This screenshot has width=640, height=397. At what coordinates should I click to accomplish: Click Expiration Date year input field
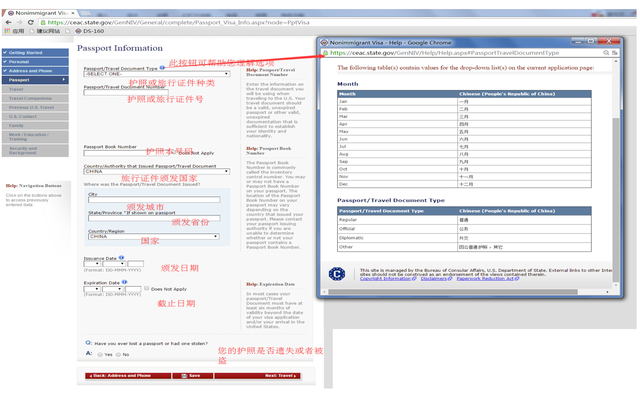133,289
